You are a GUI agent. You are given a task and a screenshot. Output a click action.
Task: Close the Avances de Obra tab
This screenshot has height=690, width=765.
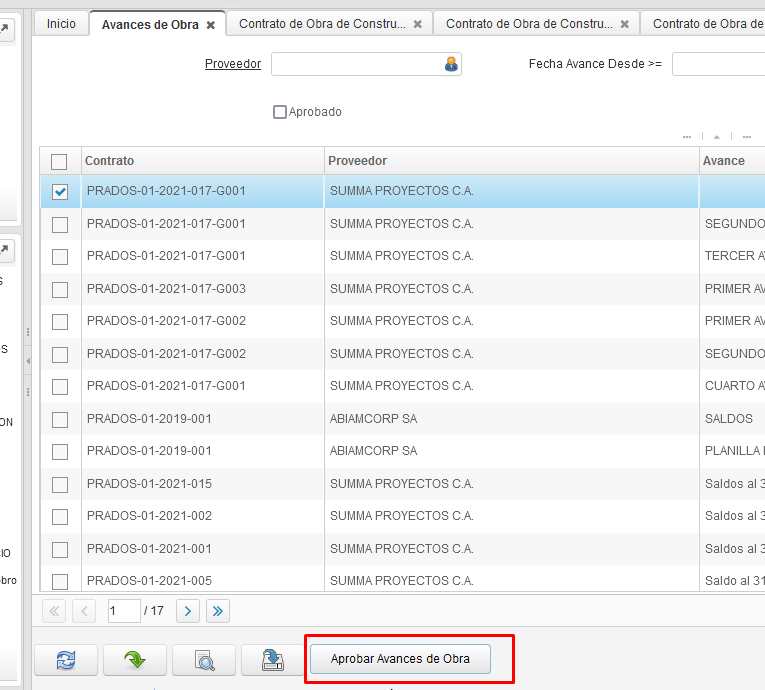211,24
